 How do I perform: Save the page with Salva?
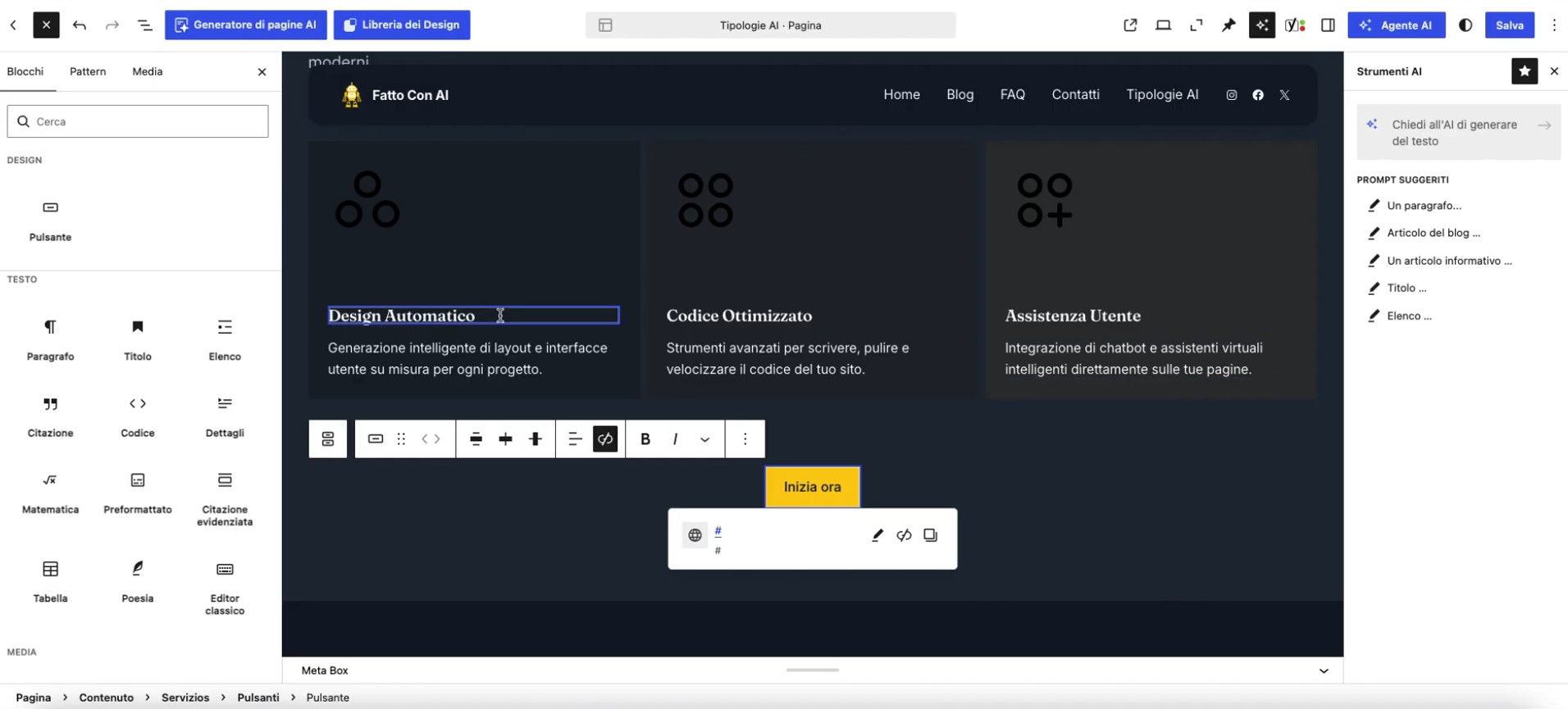coord(1509,25)
